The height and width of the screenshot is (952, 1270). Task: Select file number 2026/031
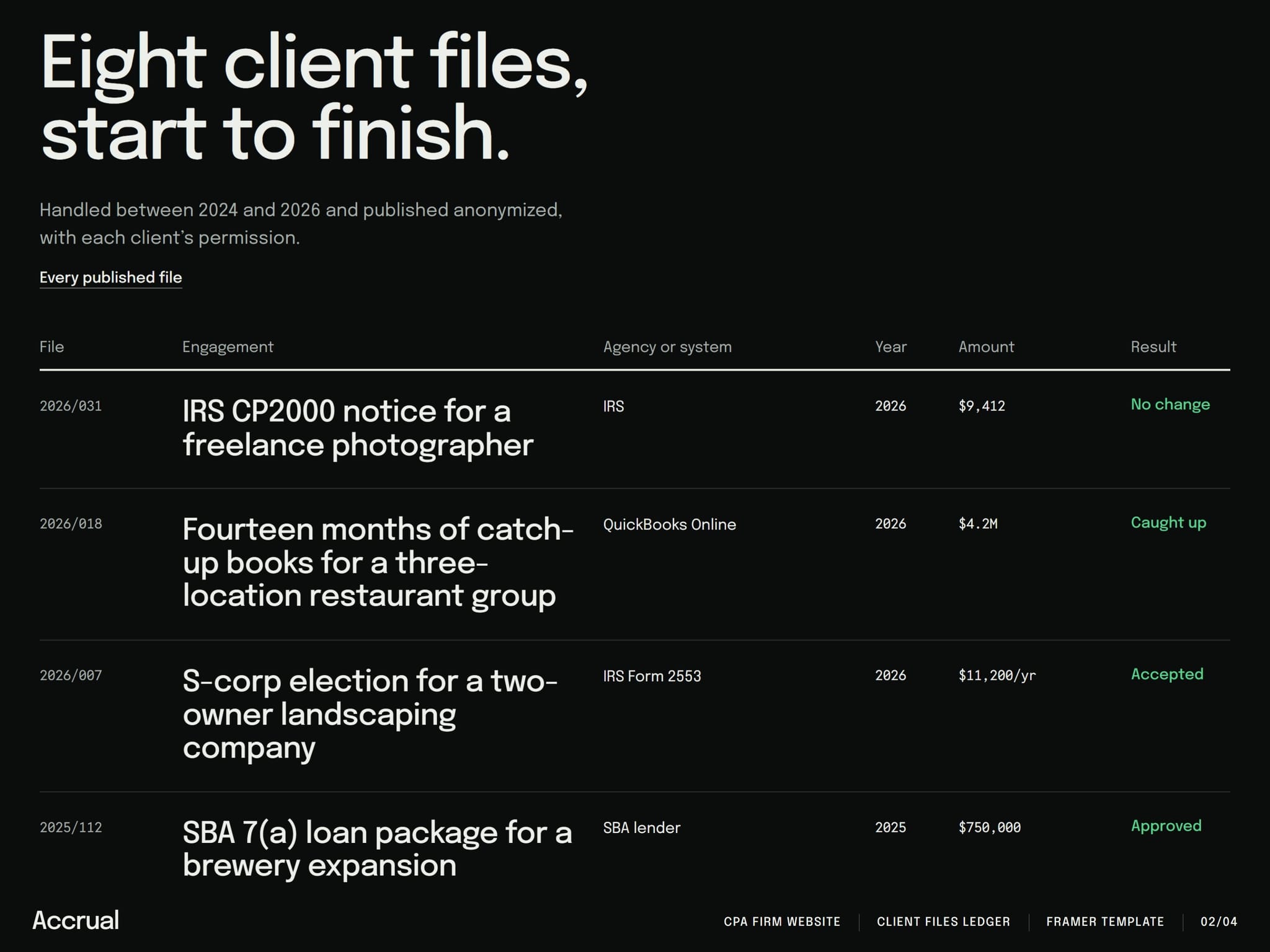[71, 406]
